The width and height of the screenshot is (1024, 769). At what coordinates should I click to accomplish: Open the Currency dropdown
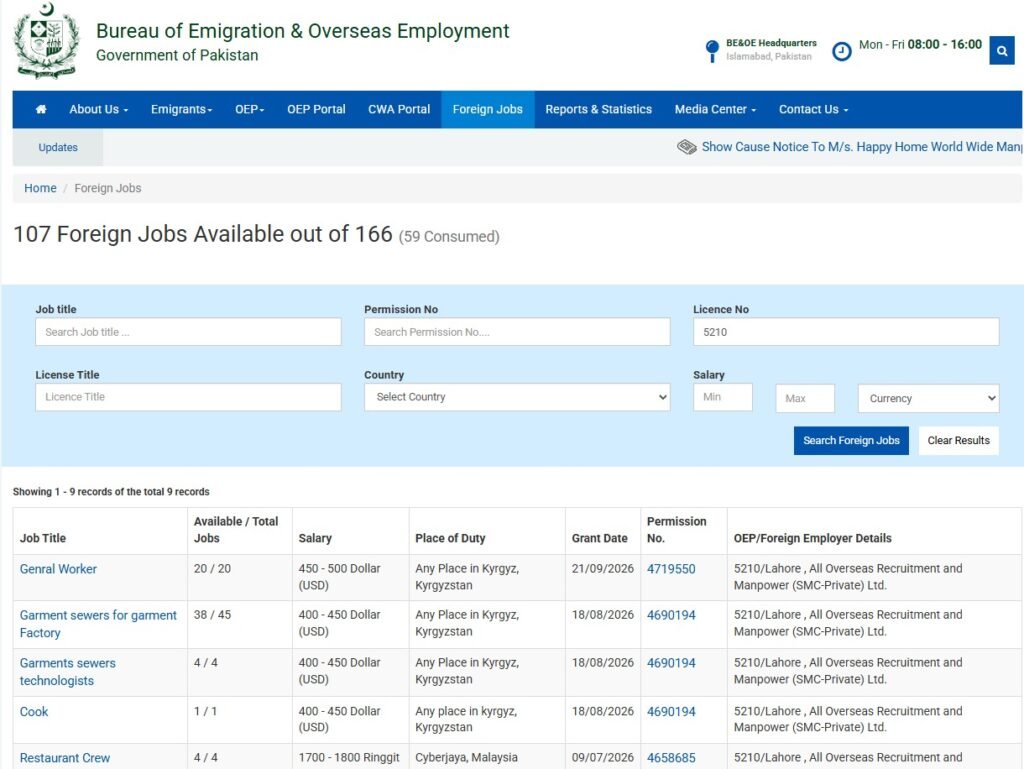click(928, 398)
